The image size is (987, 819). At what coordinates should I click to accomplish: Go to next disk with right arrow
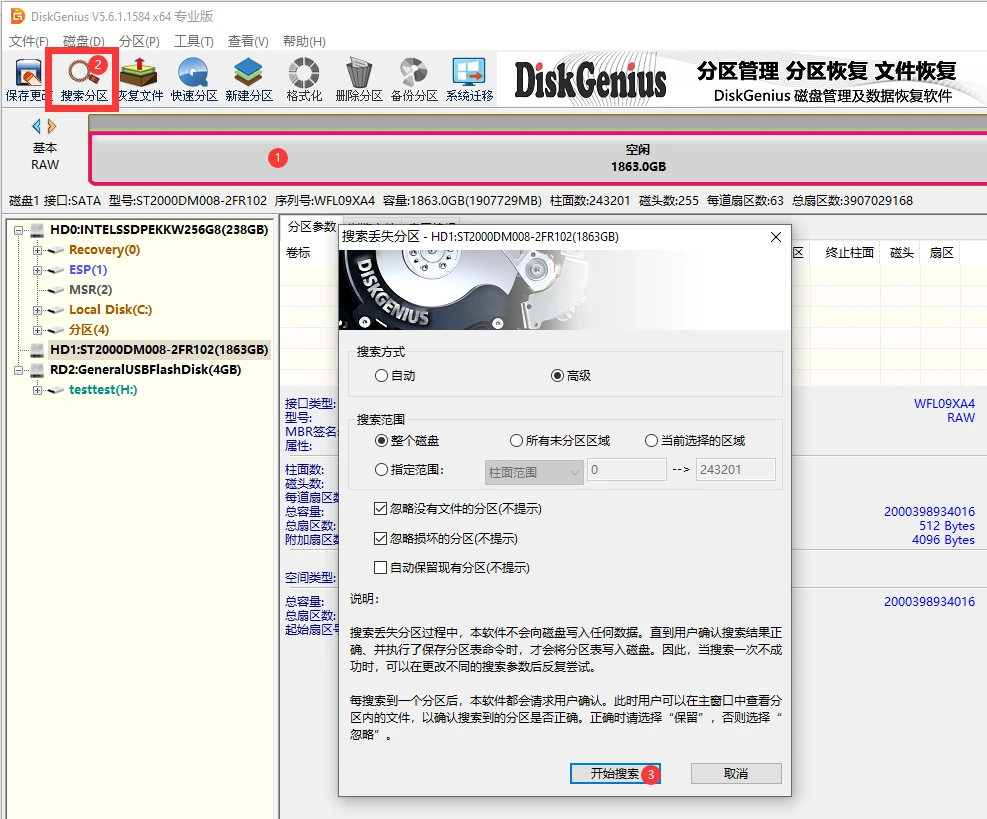[x=52, y=127]
